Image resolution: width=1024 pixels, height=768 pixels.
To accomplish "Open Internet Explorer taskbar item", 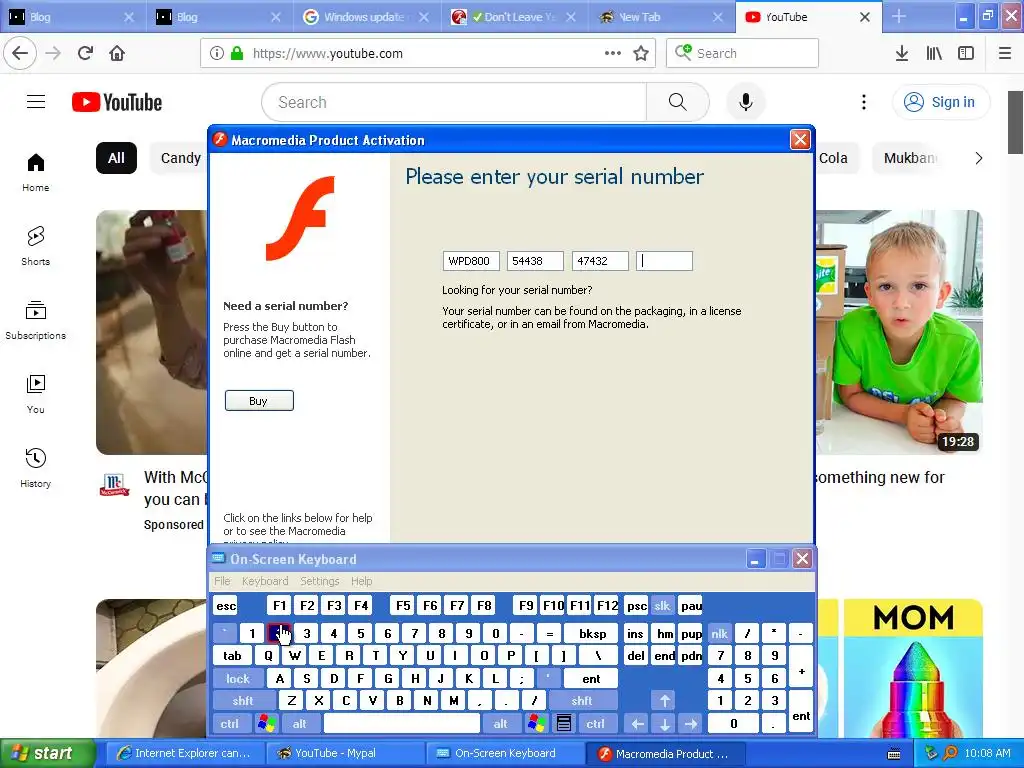I will [185, 753].
